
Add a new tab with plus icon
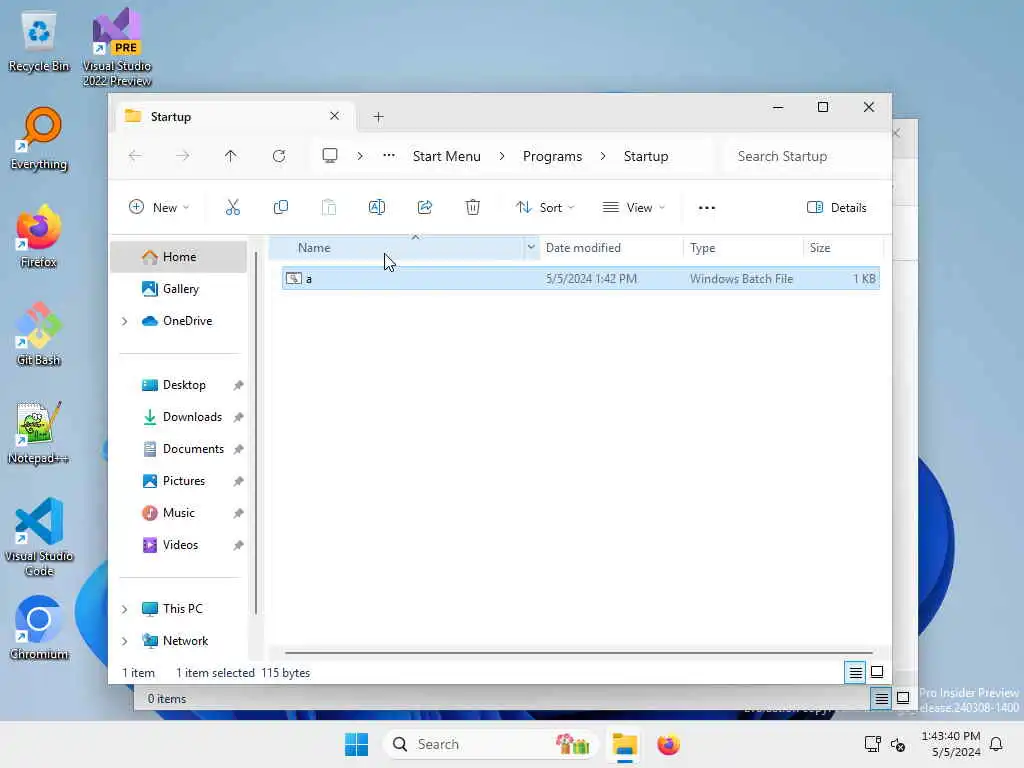click(x=378, y=117)
